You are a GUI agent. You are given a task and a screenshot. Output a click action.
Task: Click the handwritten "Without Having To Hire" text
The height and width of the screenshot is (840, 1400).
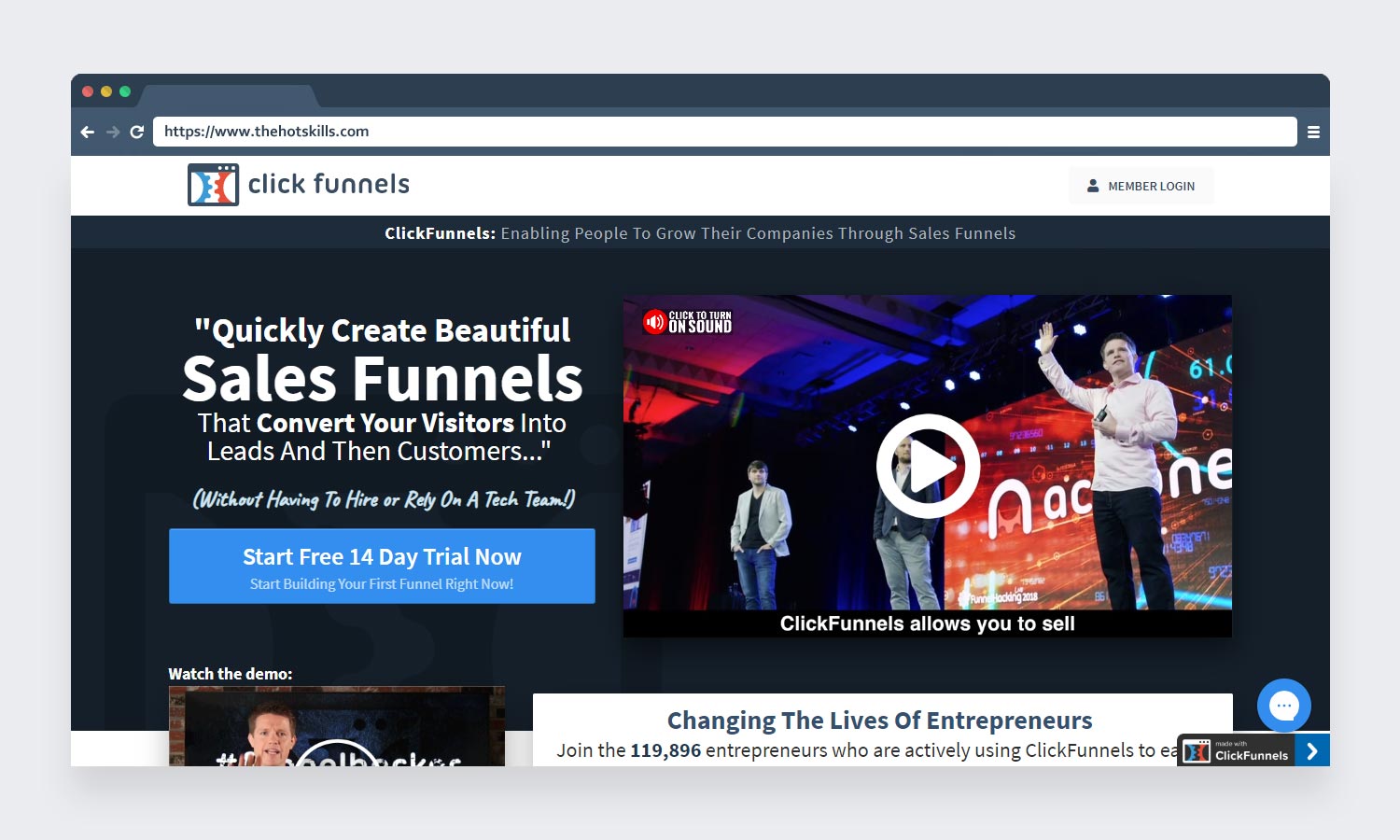tap(384, 499)
